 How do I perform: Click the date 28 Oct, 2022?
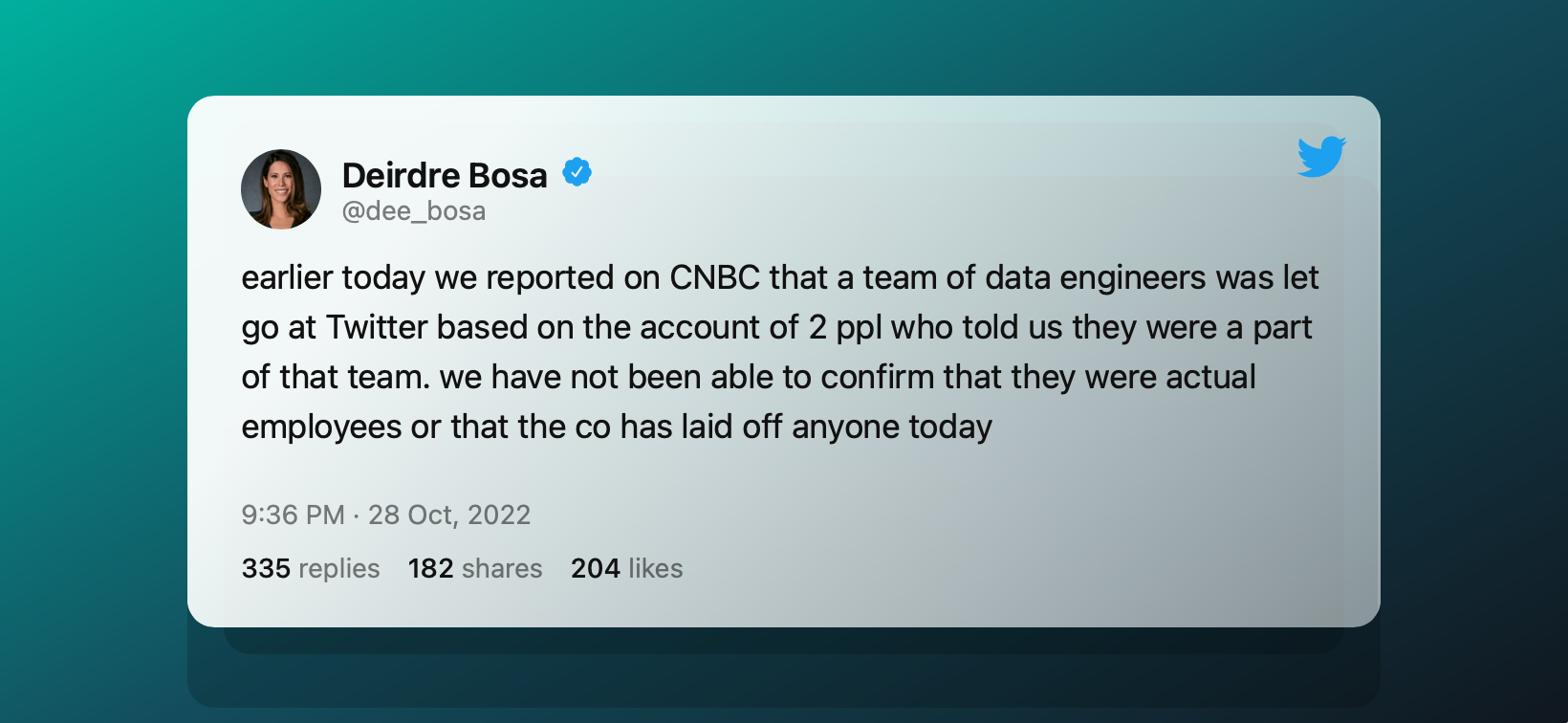pos(449,515)
